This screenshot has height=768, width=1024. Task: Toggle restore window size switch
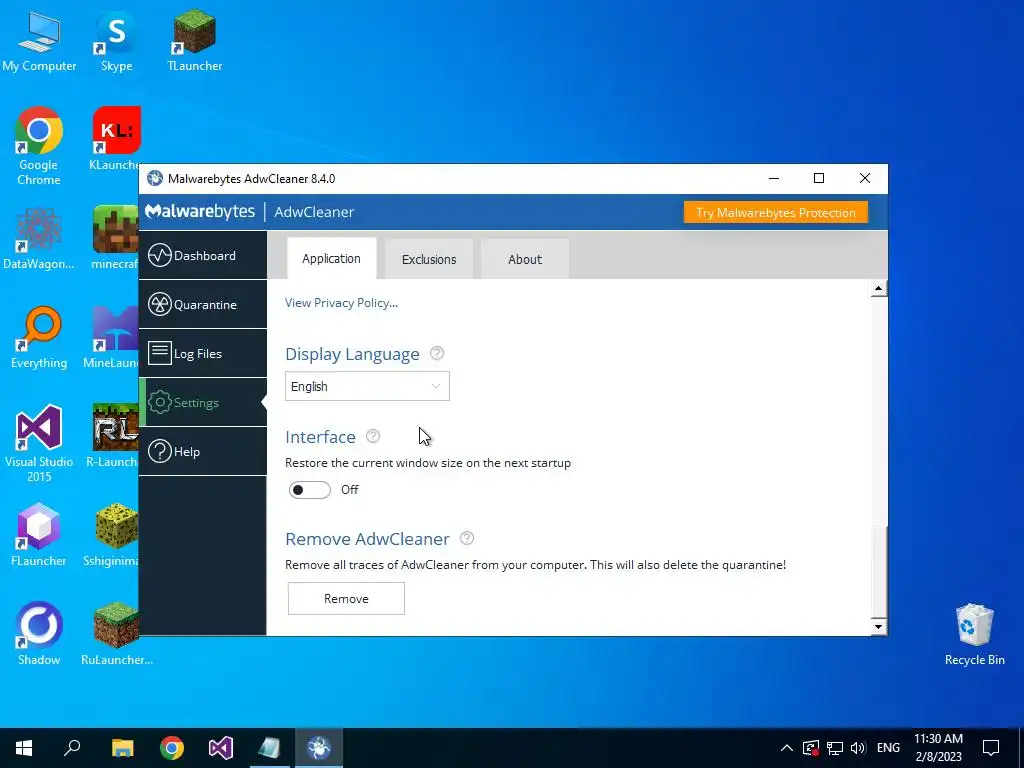coord(310,490)
